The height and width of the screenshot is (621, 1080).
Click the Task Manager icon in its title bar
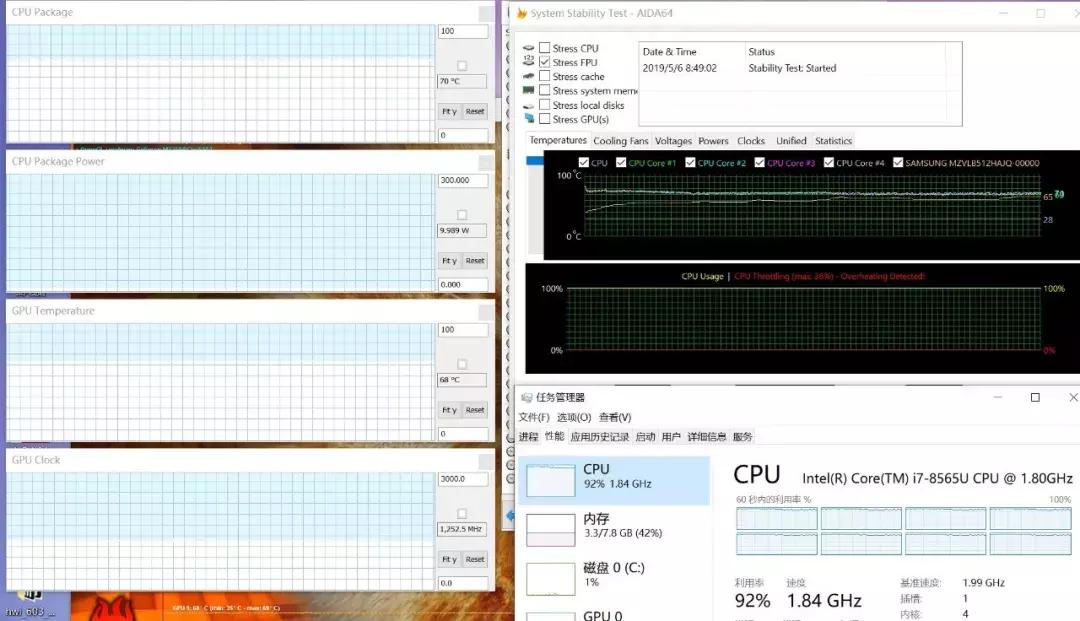coord(528,397)
